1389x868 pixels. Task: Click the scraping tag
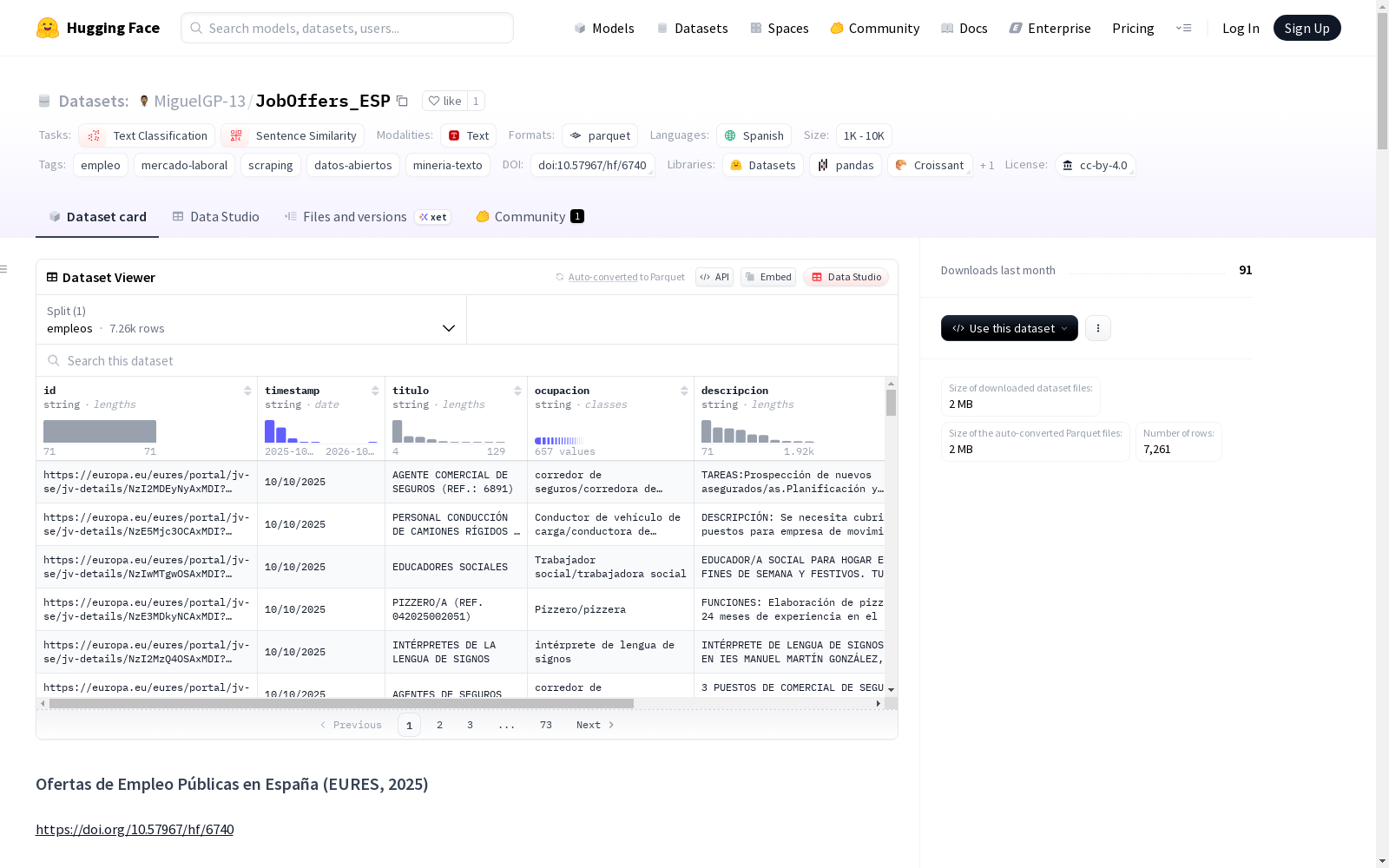click(271, 165)
